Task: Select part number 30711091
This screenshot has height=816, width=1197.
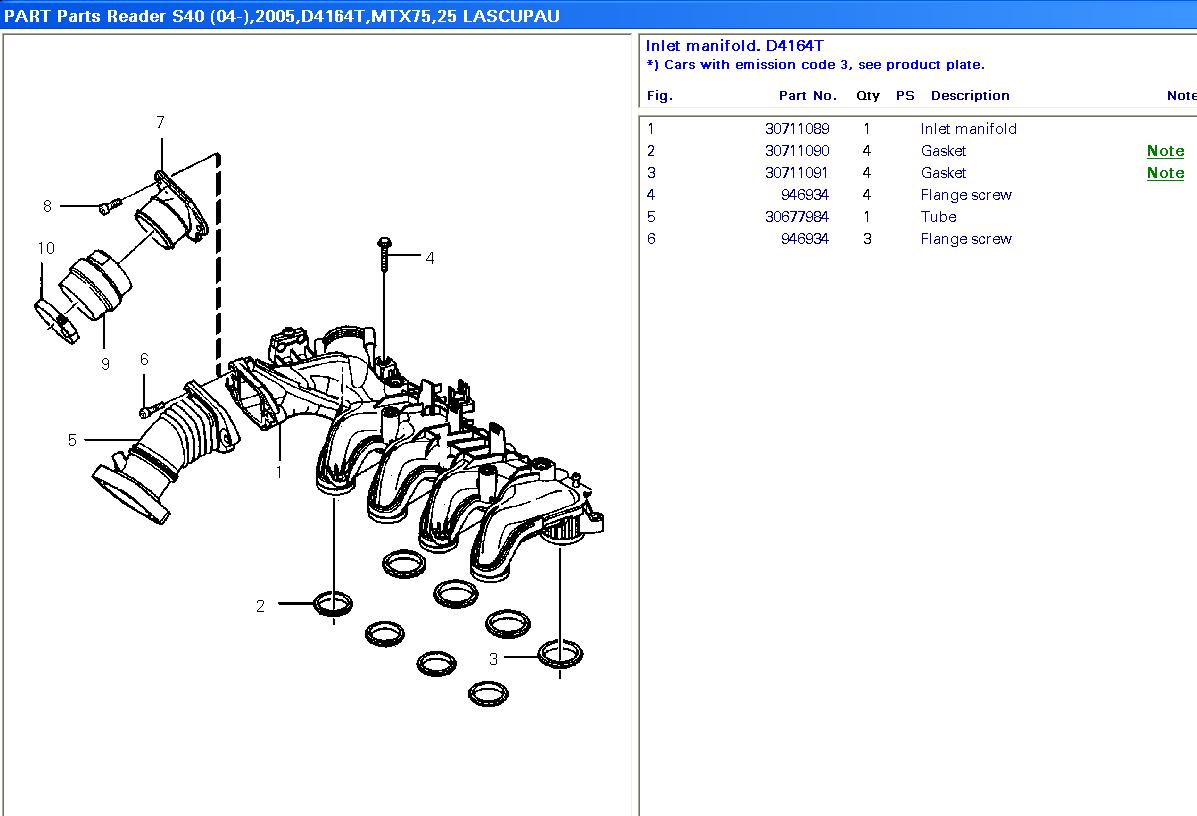Action: coord(797,173)
